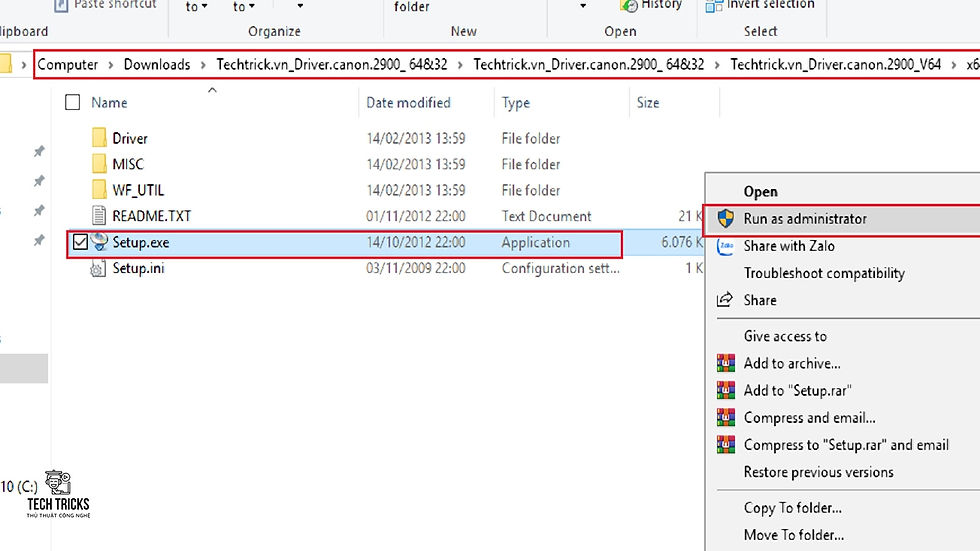Image resolution: width=980 pixels, height=551 pixels.
Task: Click Invert selection in the ribbon
Action: 771,5
